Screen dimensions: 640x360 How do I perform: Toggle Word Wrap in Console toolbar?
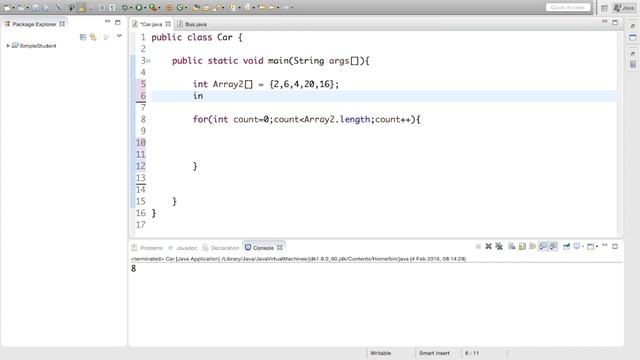(x=533, y=247)
